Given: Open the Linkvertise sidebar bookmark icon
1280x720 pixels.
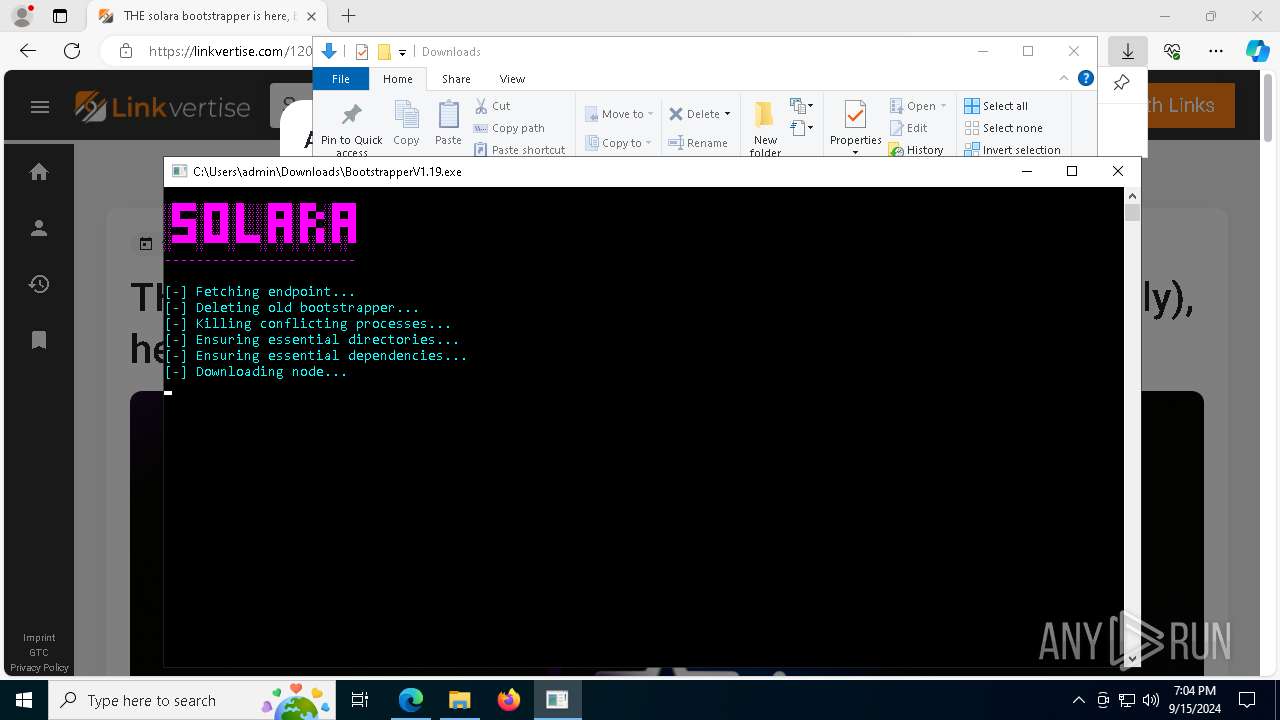Looking at the screenshot, I should 39,340.
